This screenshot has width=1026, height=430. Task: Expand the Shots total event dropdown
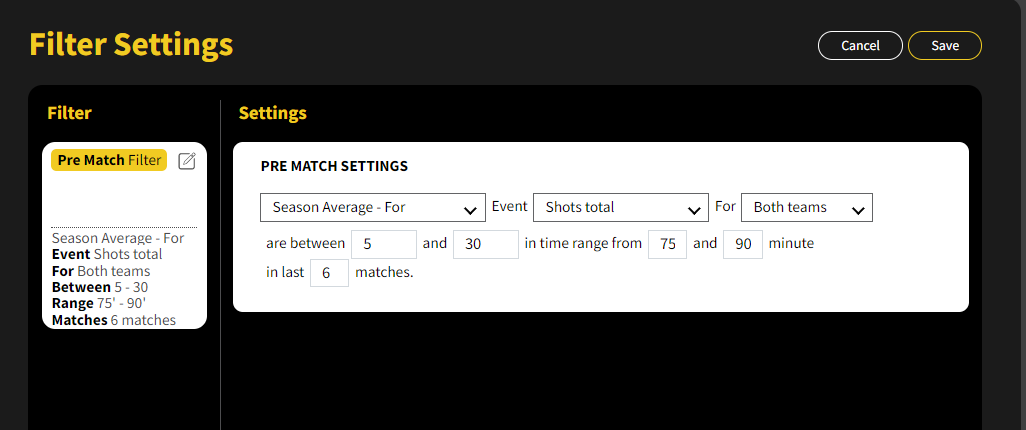click(x=620, y=208)
